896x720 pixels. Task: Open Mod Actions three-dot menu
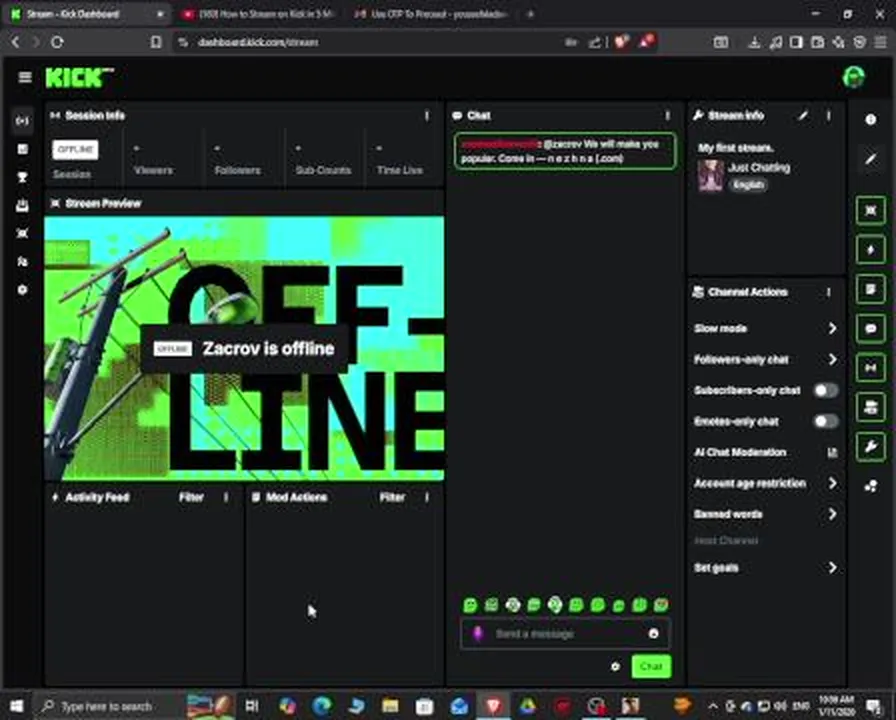[x=427, y=497]
